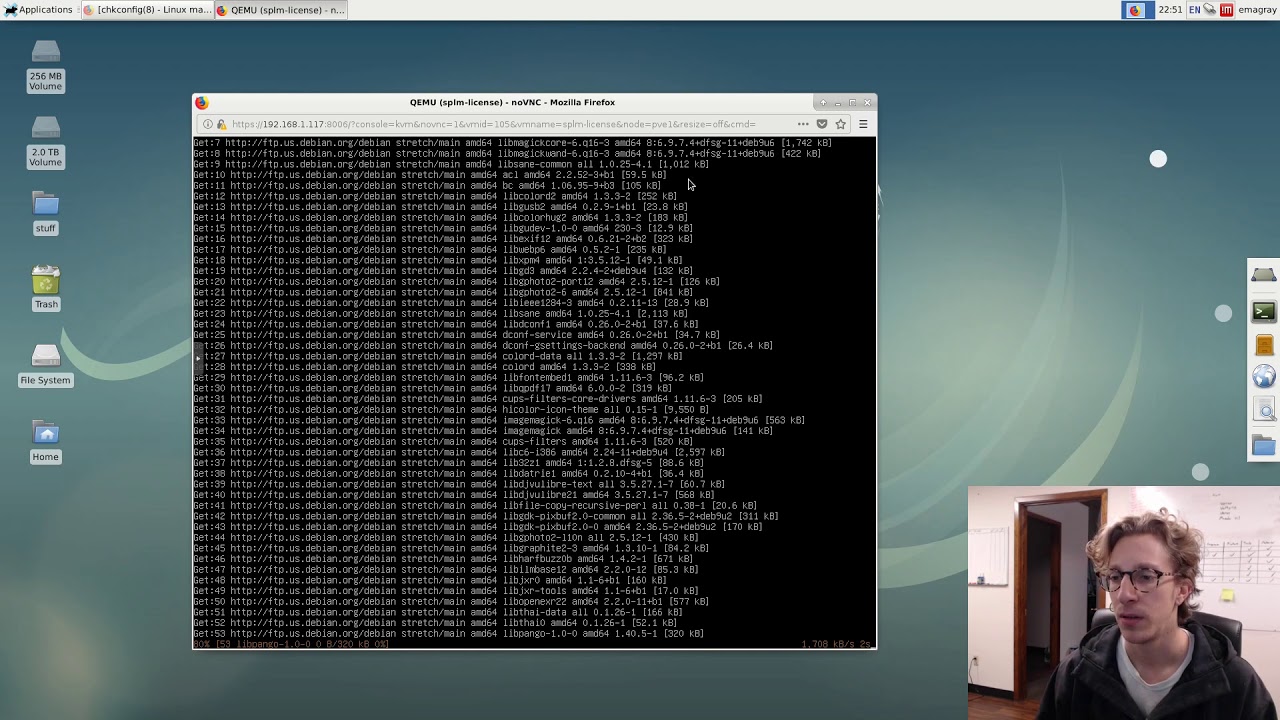Open the 256 MB Volume desktop icon
Image resolution: width=1280 pixels, height=720 pixels.
(x=45, y=66)
